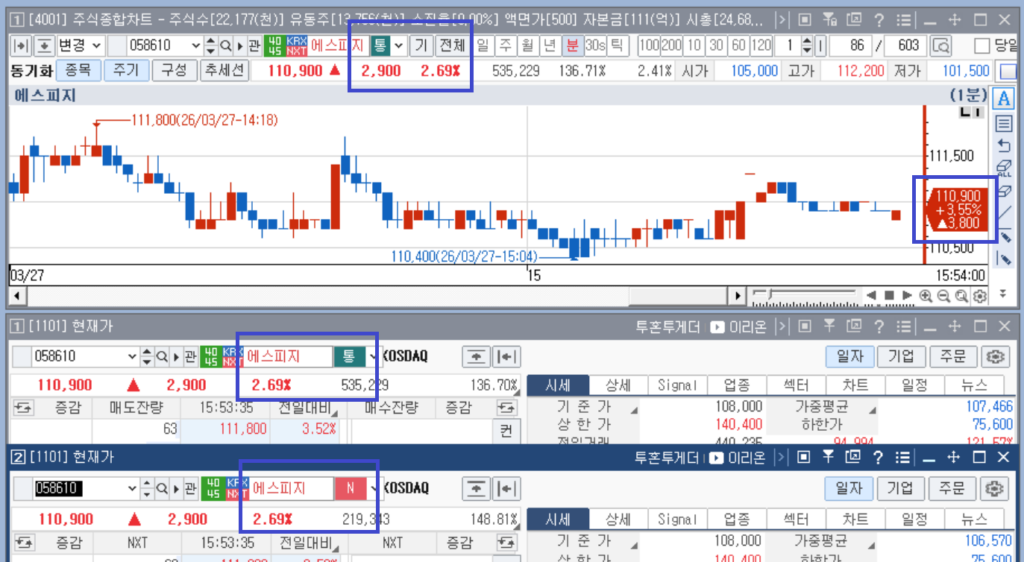Open gear settings in first 현재가 panel
Screen dimensions: 1024x562
pyautogui.click(x=993, y=356)
